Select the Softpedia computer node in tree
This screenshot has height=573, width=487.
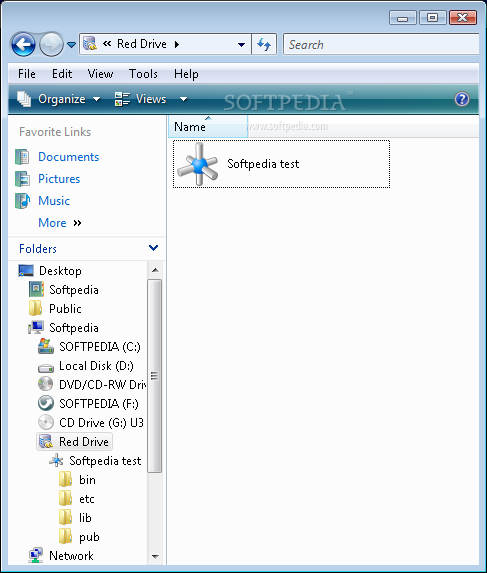pos(74,328)
